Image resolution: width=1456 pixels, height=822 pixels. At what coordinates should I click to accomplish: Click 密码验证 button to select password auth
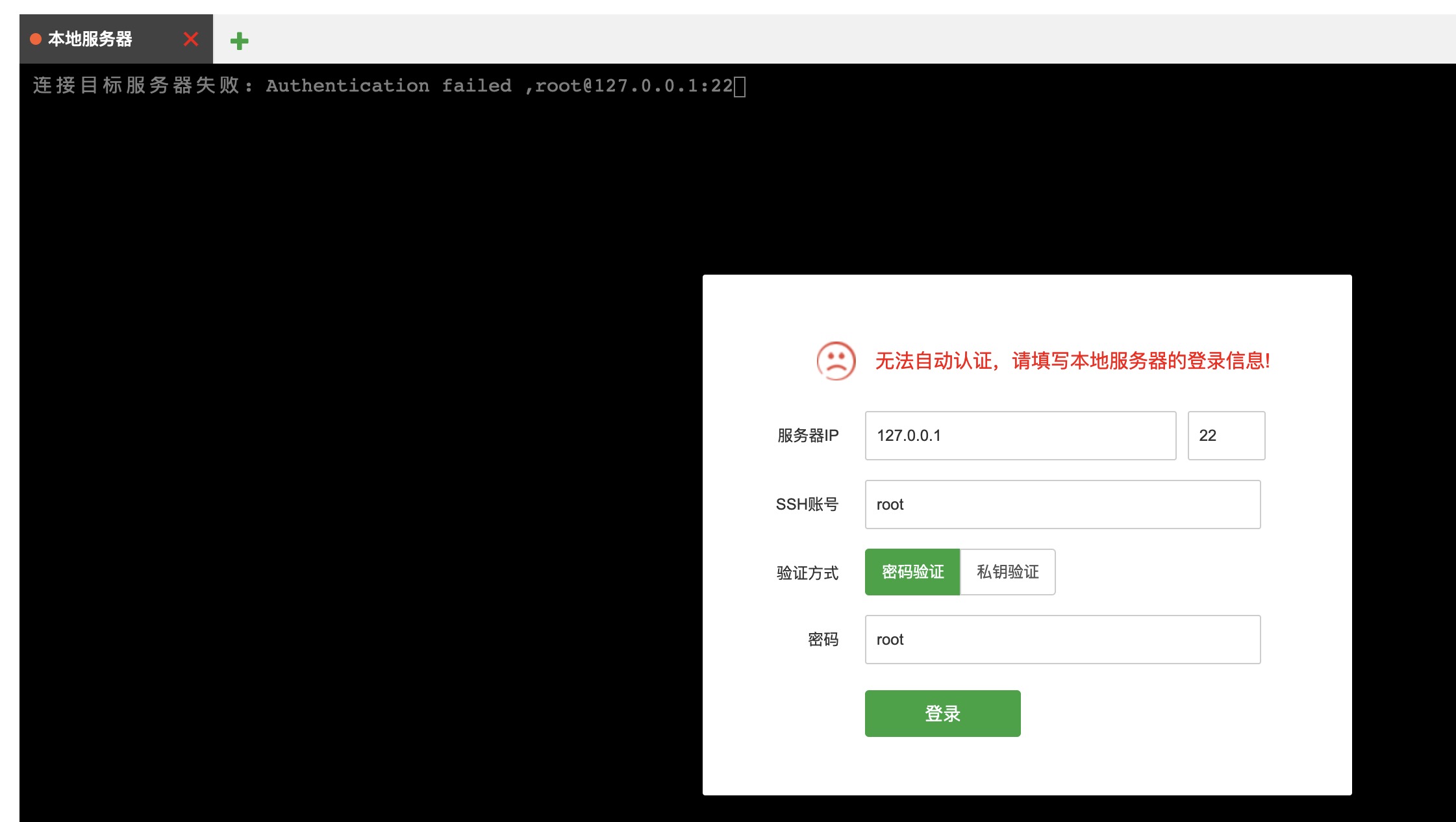click(912, 572)
